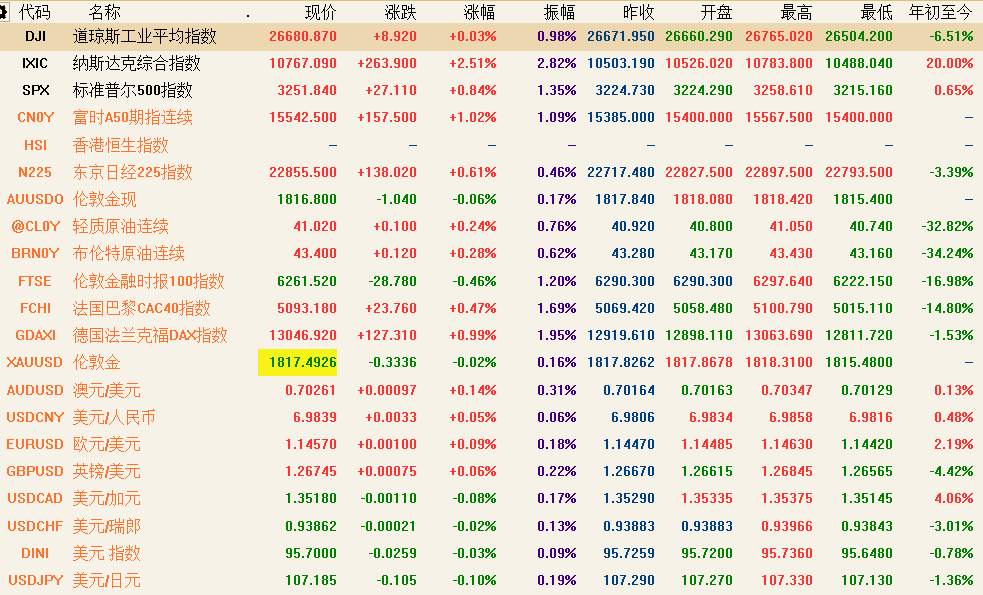
Task: Open the settings gear icon in header
Action: pyautogui.click(x=4, y=11)
